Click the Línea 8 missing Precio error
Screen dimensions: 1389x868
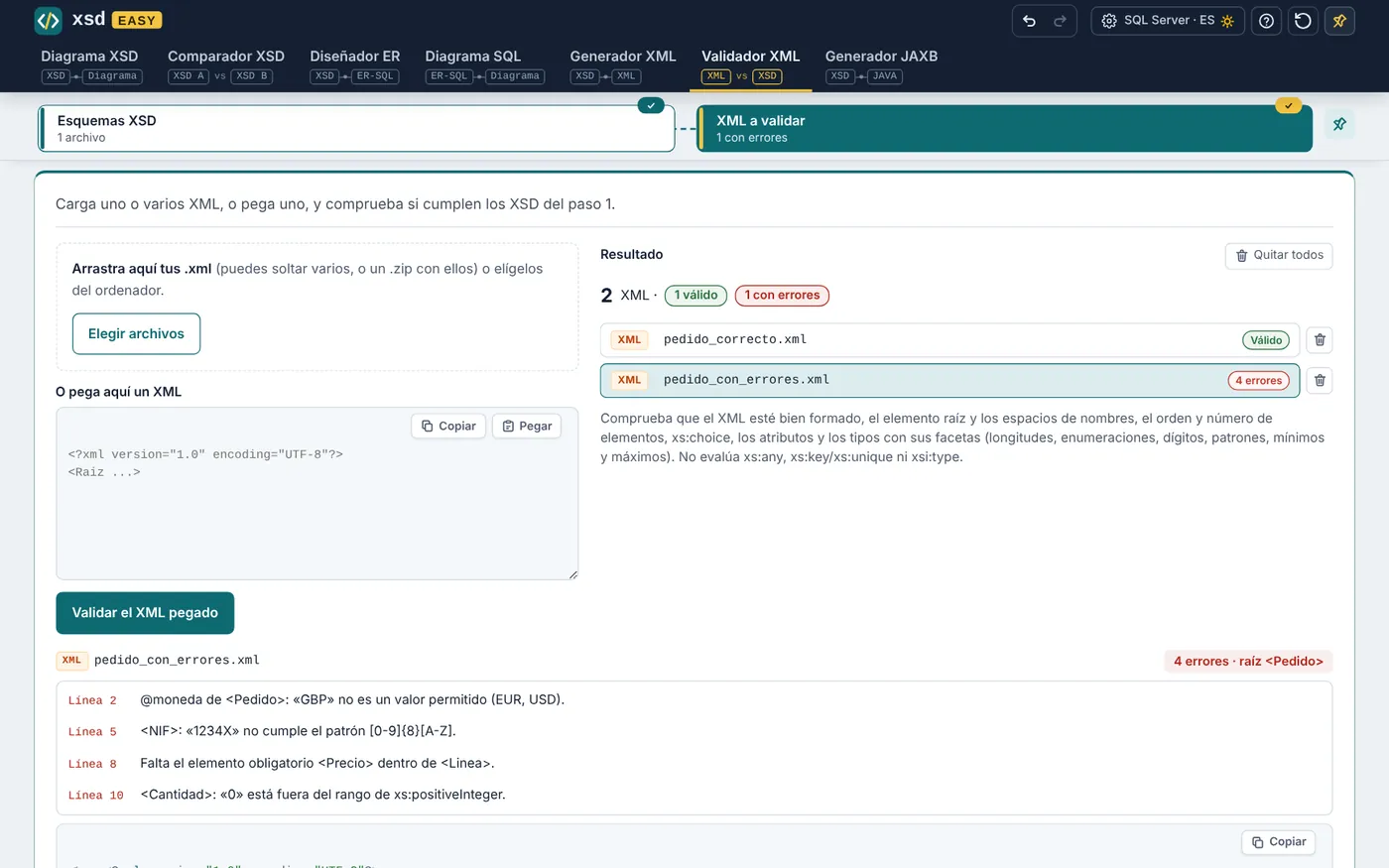click(x=694, y=764)
